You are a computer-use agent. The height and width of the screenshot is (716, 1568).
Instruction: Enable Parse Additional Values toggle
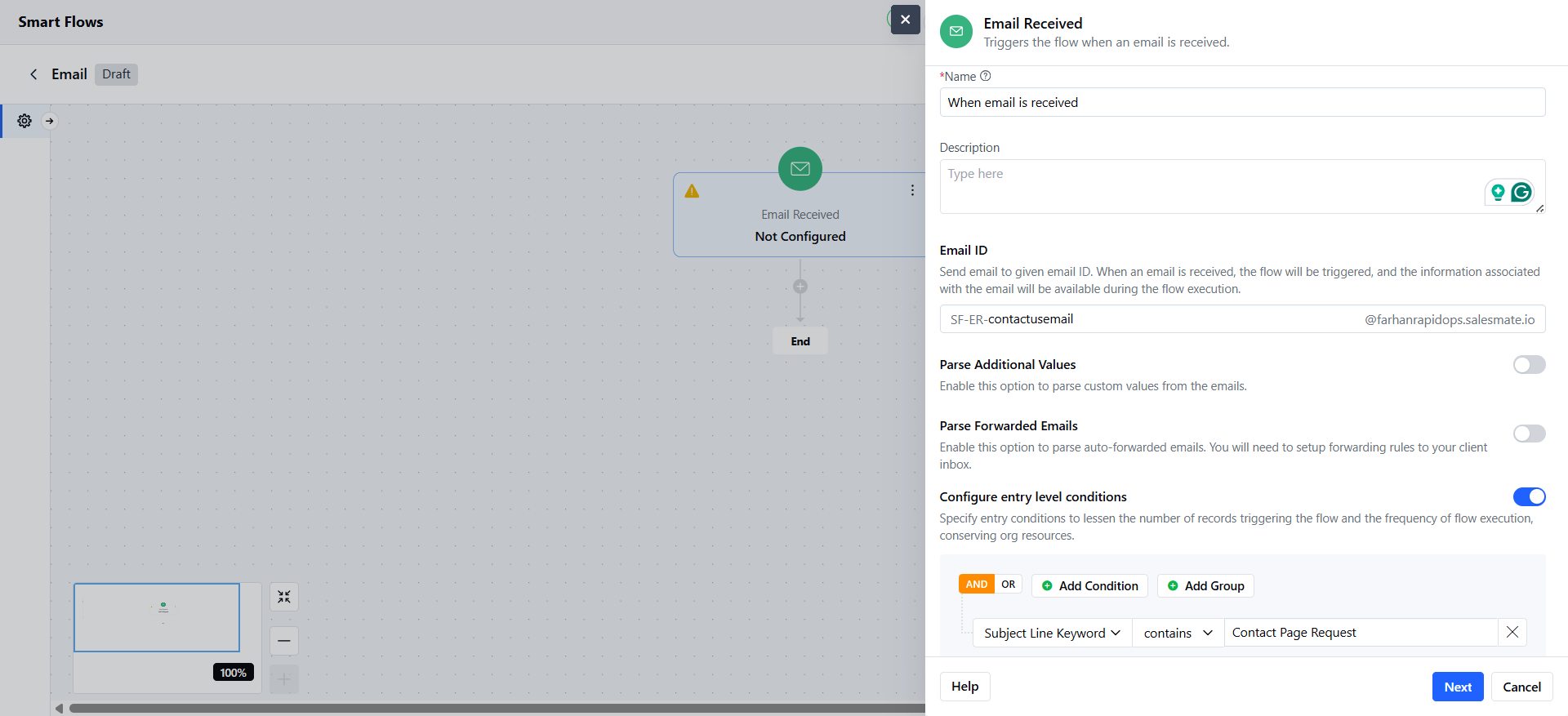(x=1529, y=364)
